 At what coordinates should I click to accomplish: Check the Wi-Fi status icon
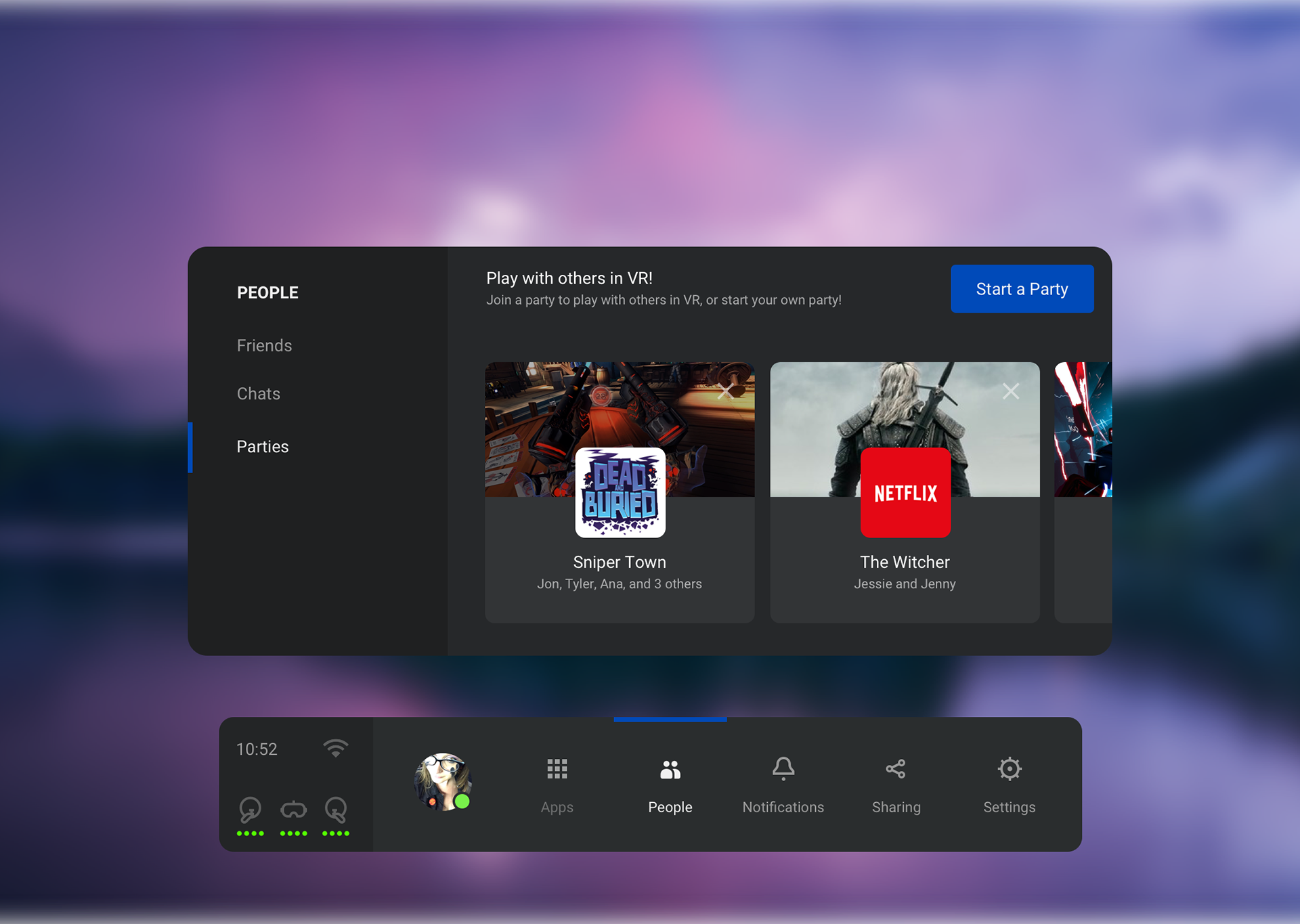point(335,748)
